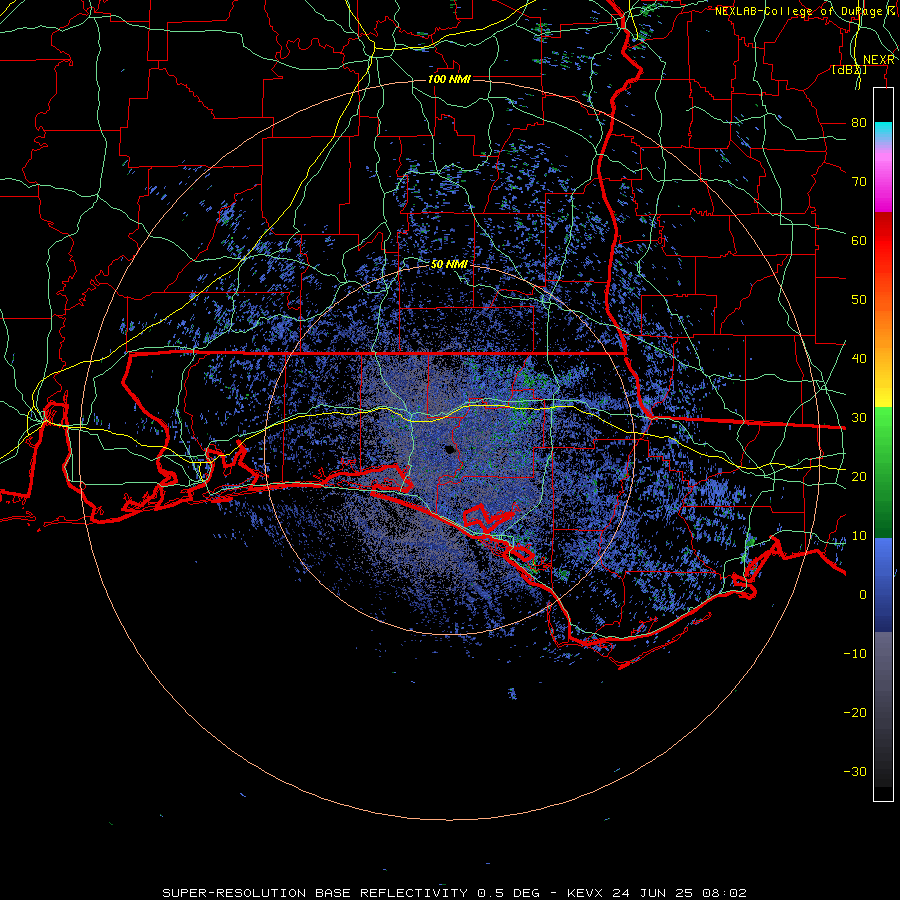Click the 70 dBZ scale label
The height and width of the screenshot is (900, 900).
coord(859,181)
